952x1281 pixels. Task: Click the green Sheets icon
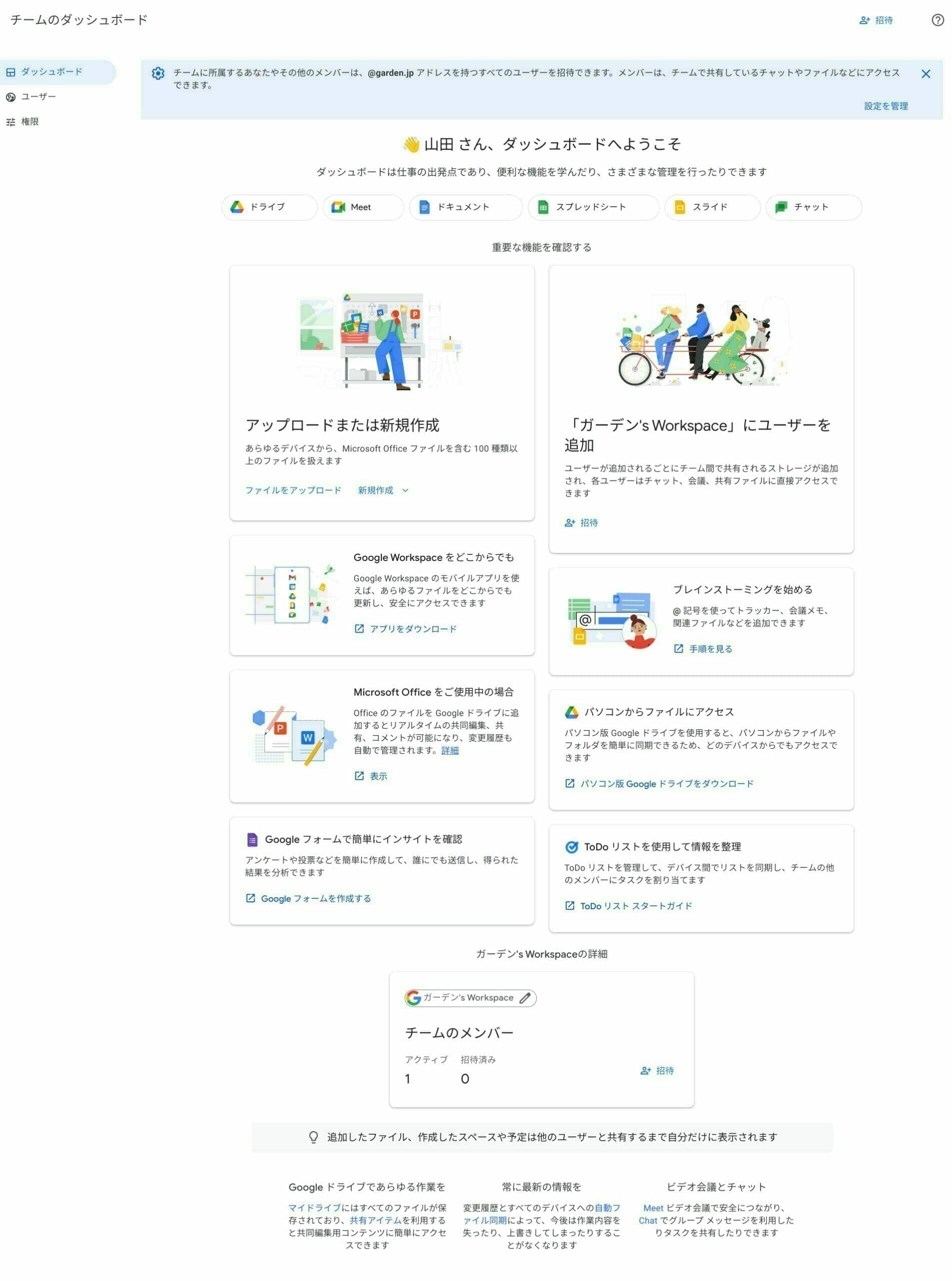(x=543, y=207)
